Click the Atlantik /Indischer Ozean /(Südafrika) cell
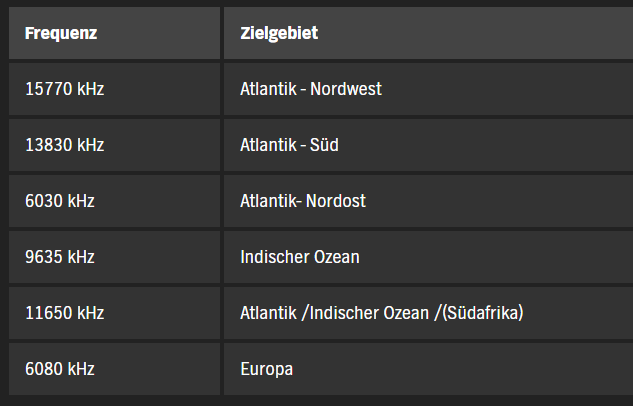This screenshot has width=633, height=406. point(382,313)
